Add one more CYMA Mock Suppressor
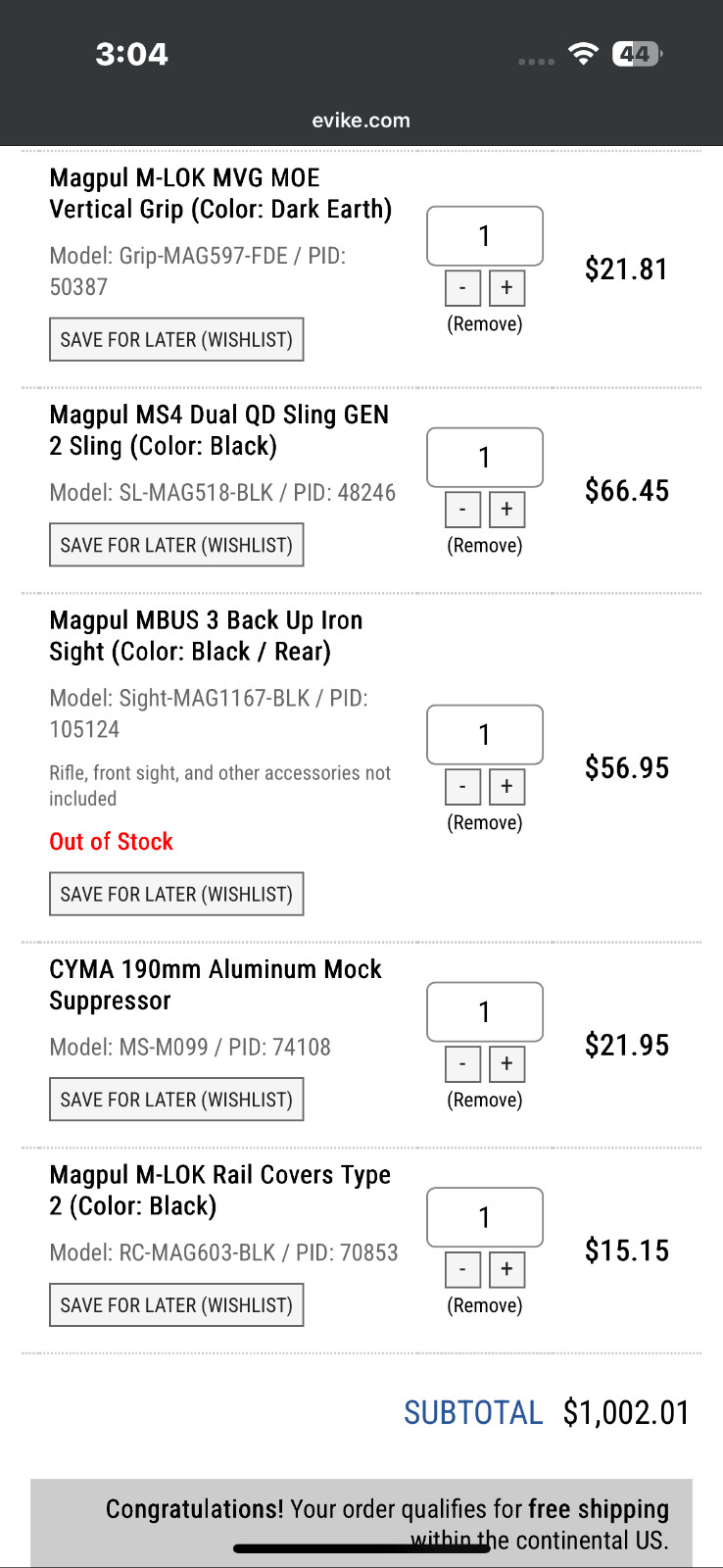The width and height of the screenshot is (723, 1568). click(506, 1064)
